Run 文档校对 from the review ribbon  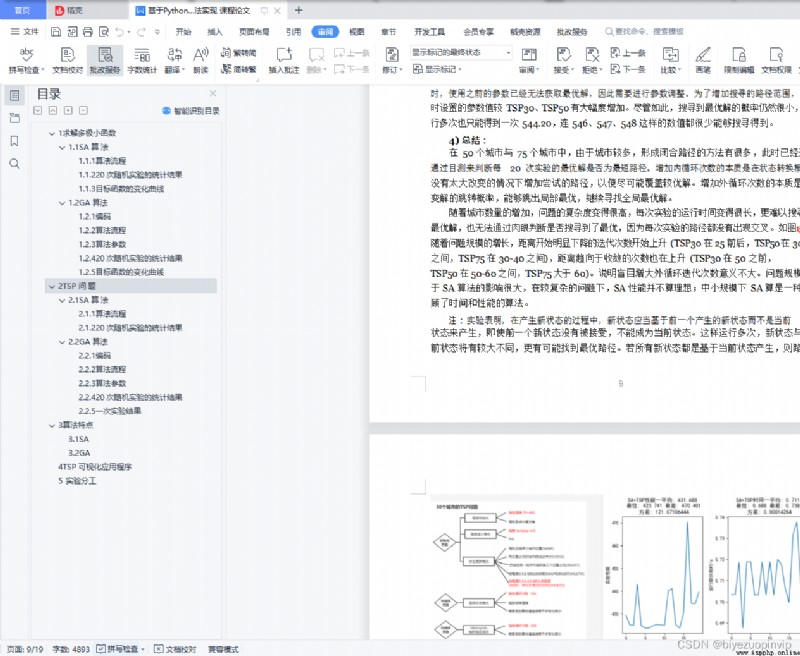[67, 61]
